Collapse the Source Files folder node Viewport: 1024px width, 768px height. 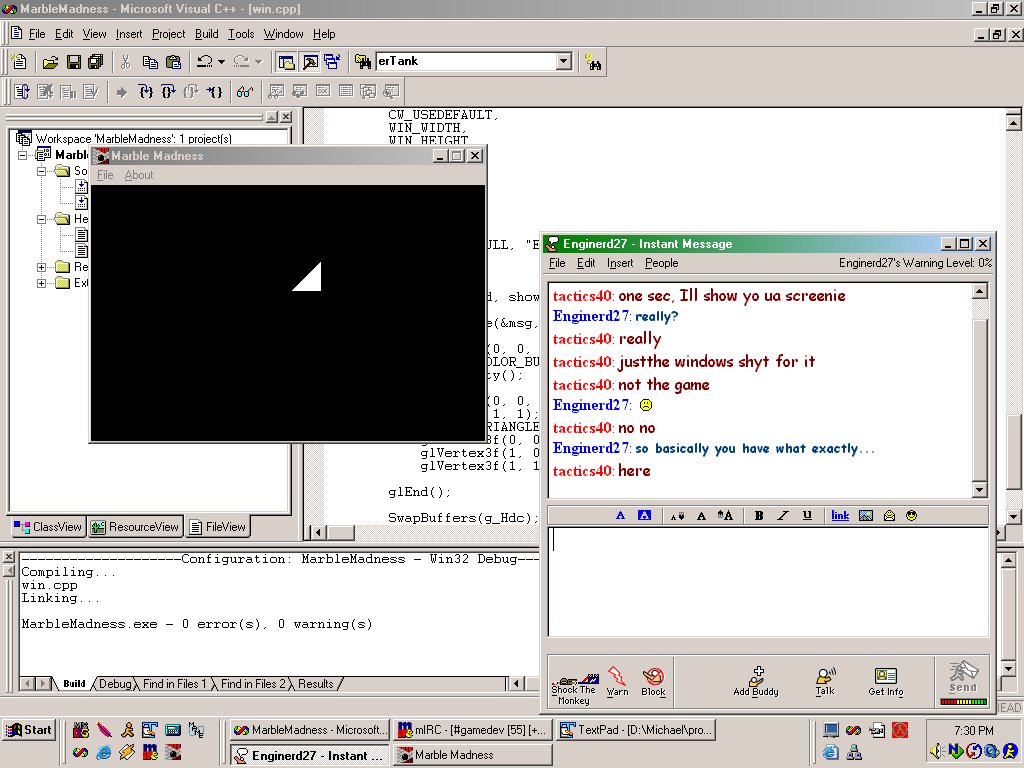[42, 171]
